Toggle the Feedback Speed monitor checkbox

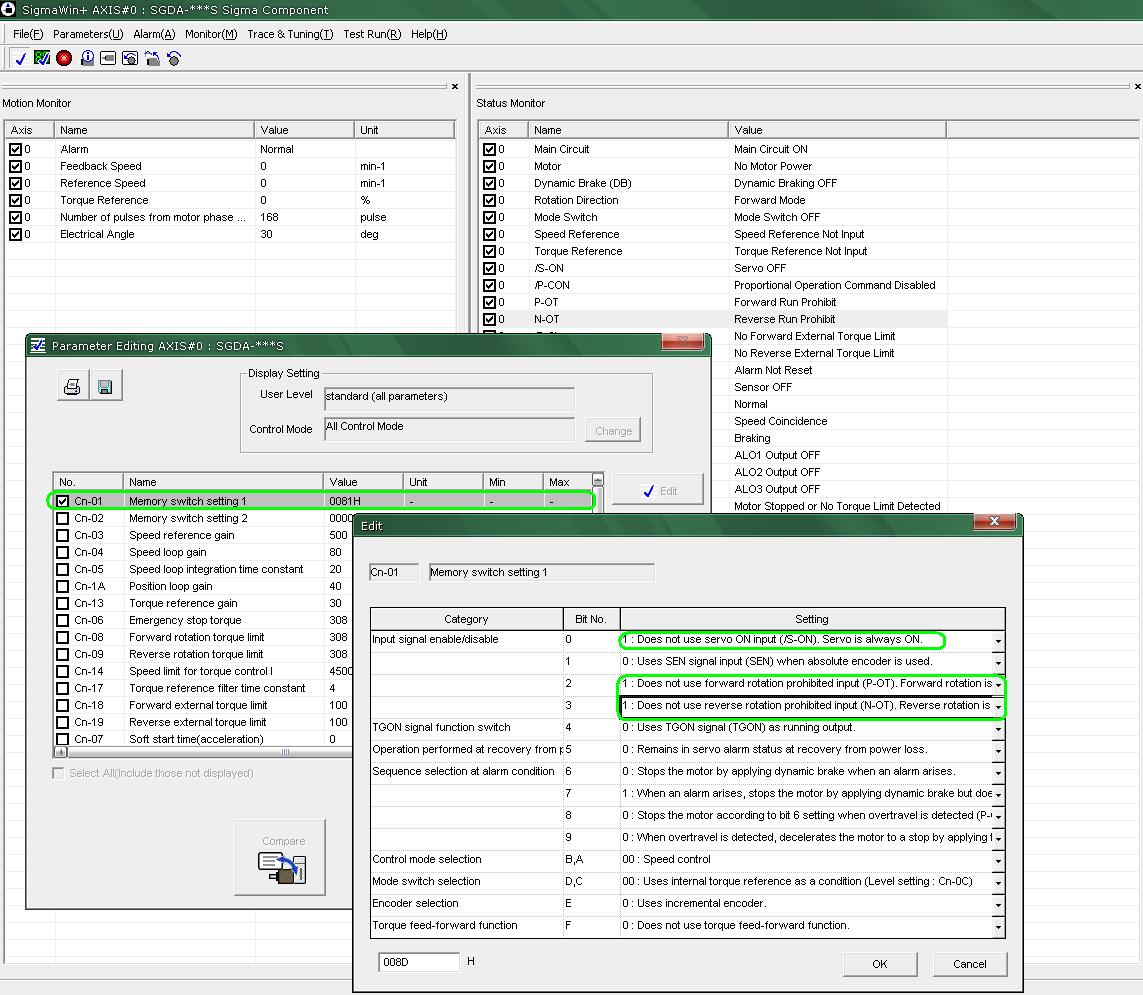tap(15, 167)
